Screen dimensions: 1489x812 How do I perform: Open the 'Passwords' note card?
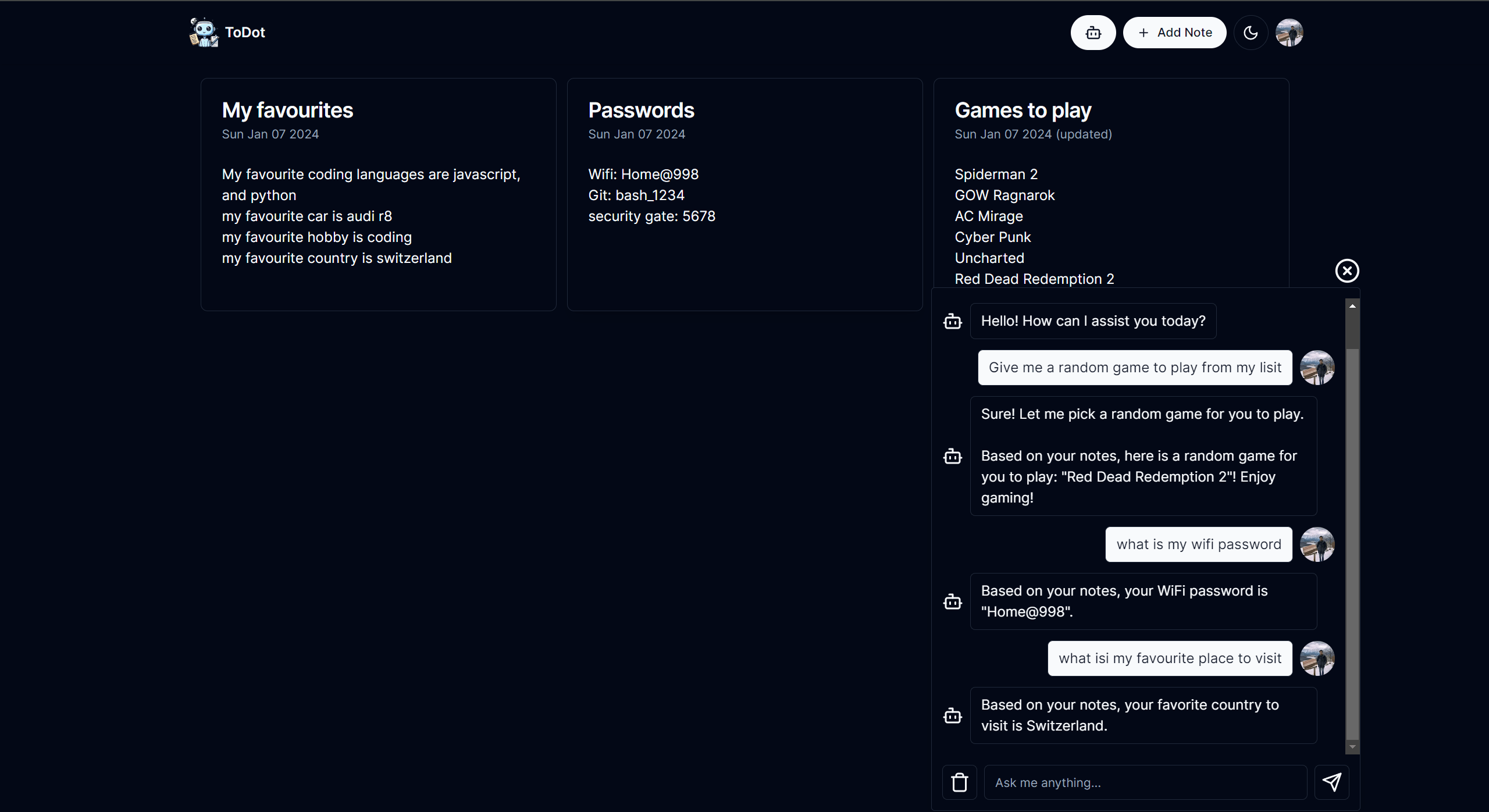[744, 194]
